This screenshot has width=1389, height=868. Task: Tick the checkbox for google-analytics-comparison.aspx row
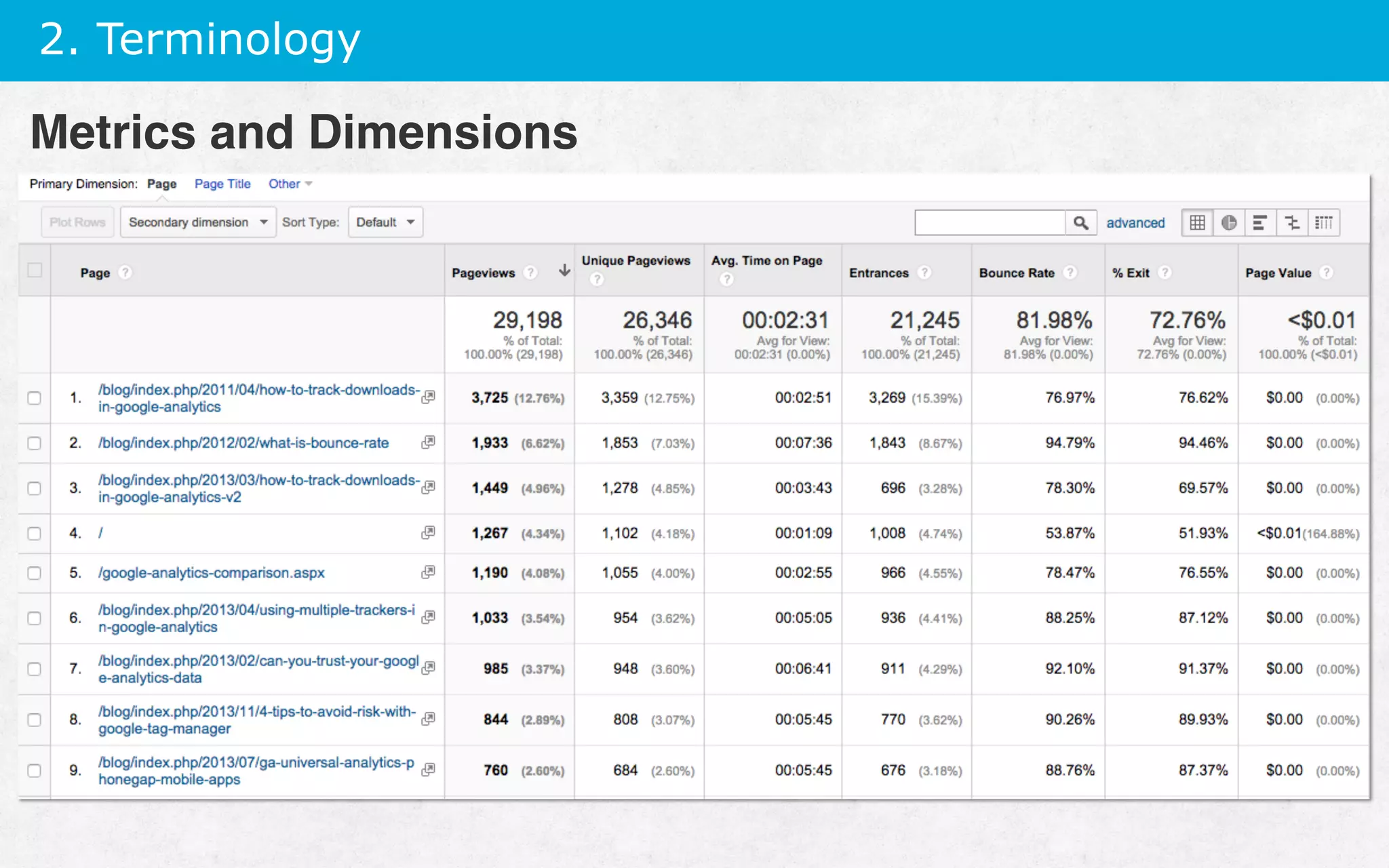35,573
